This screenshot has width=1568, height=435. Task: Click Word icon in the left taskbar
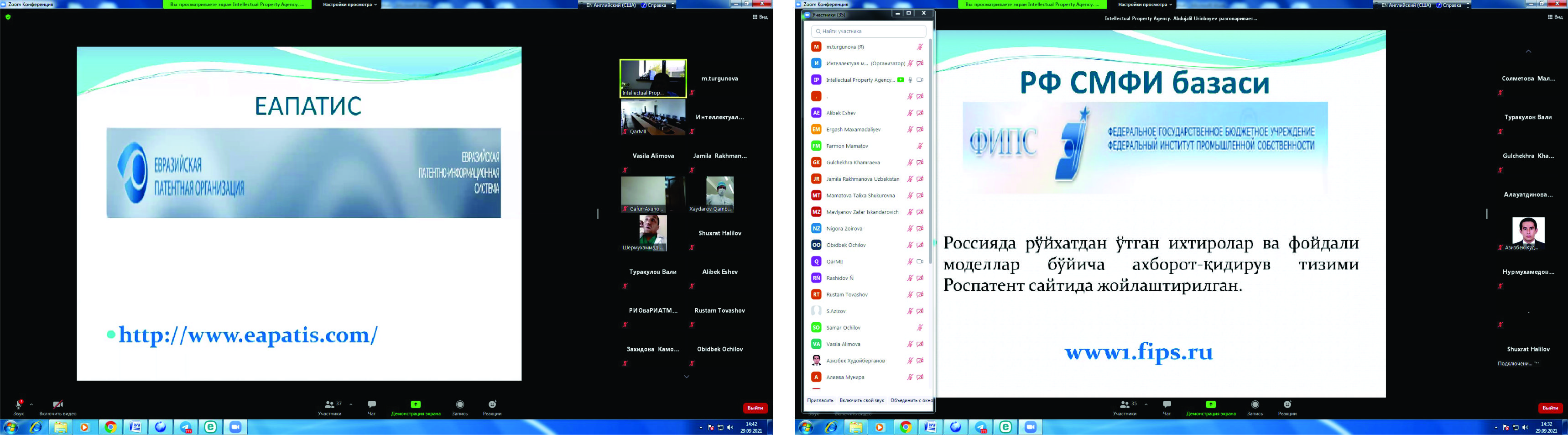136,427
